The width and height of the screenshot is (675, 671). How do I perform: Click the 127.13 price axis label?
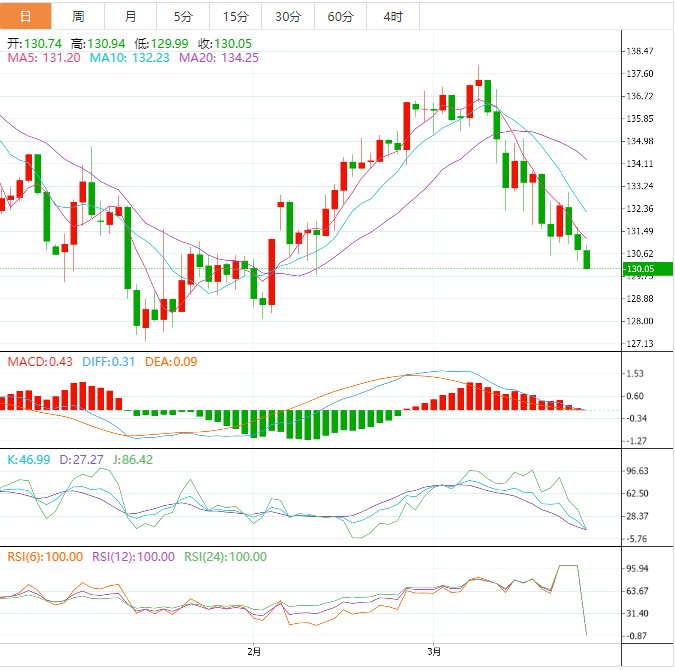640,343
